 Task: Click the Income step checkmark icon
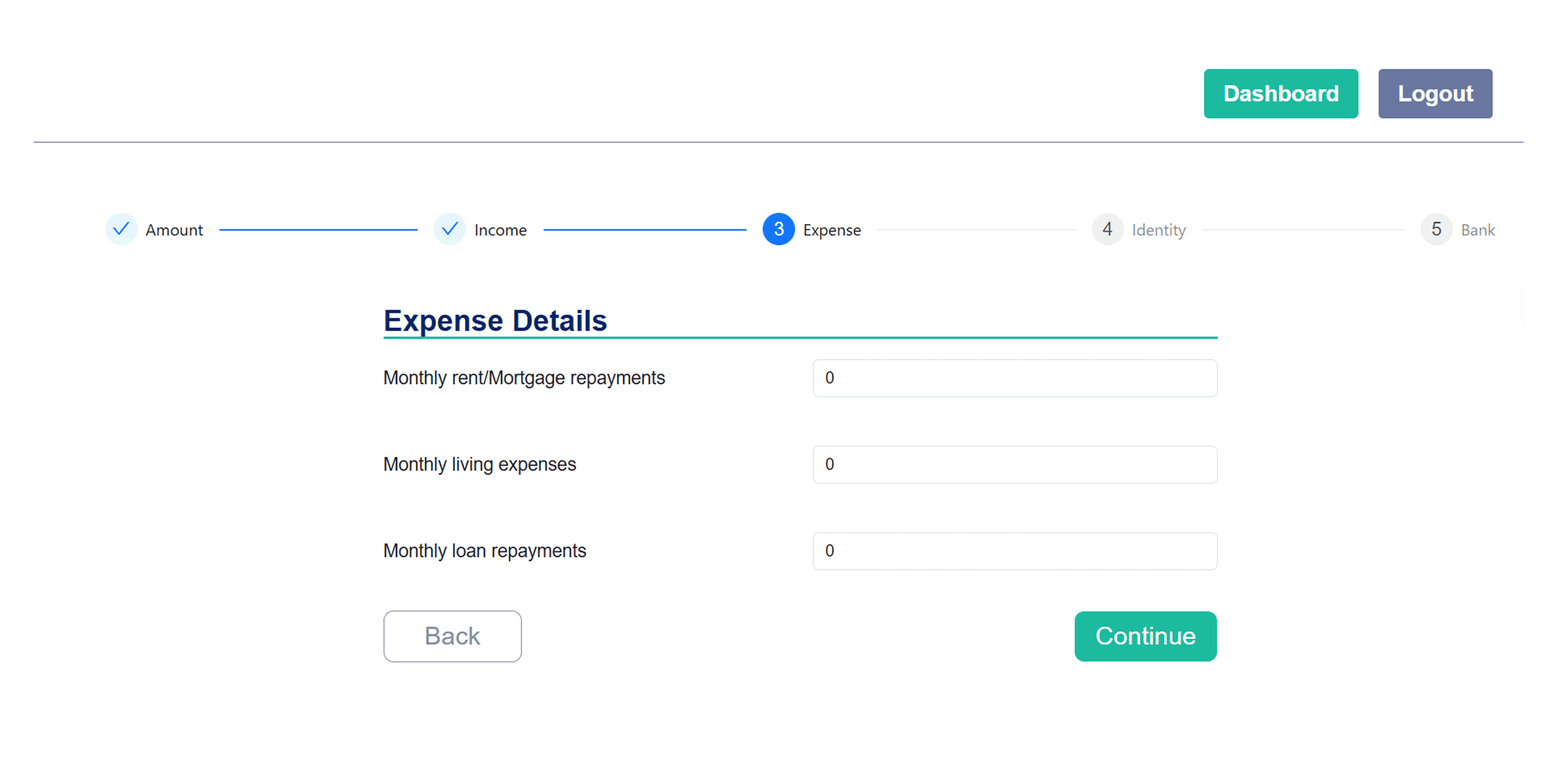coord(450,229)
